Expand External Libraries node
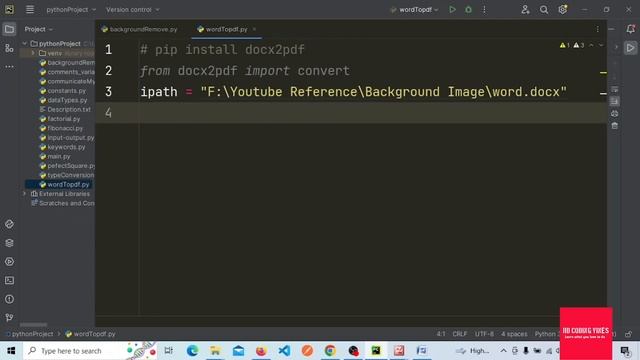Screen dimensions: 640x360 pyautogui.click(x=25, y=194)
